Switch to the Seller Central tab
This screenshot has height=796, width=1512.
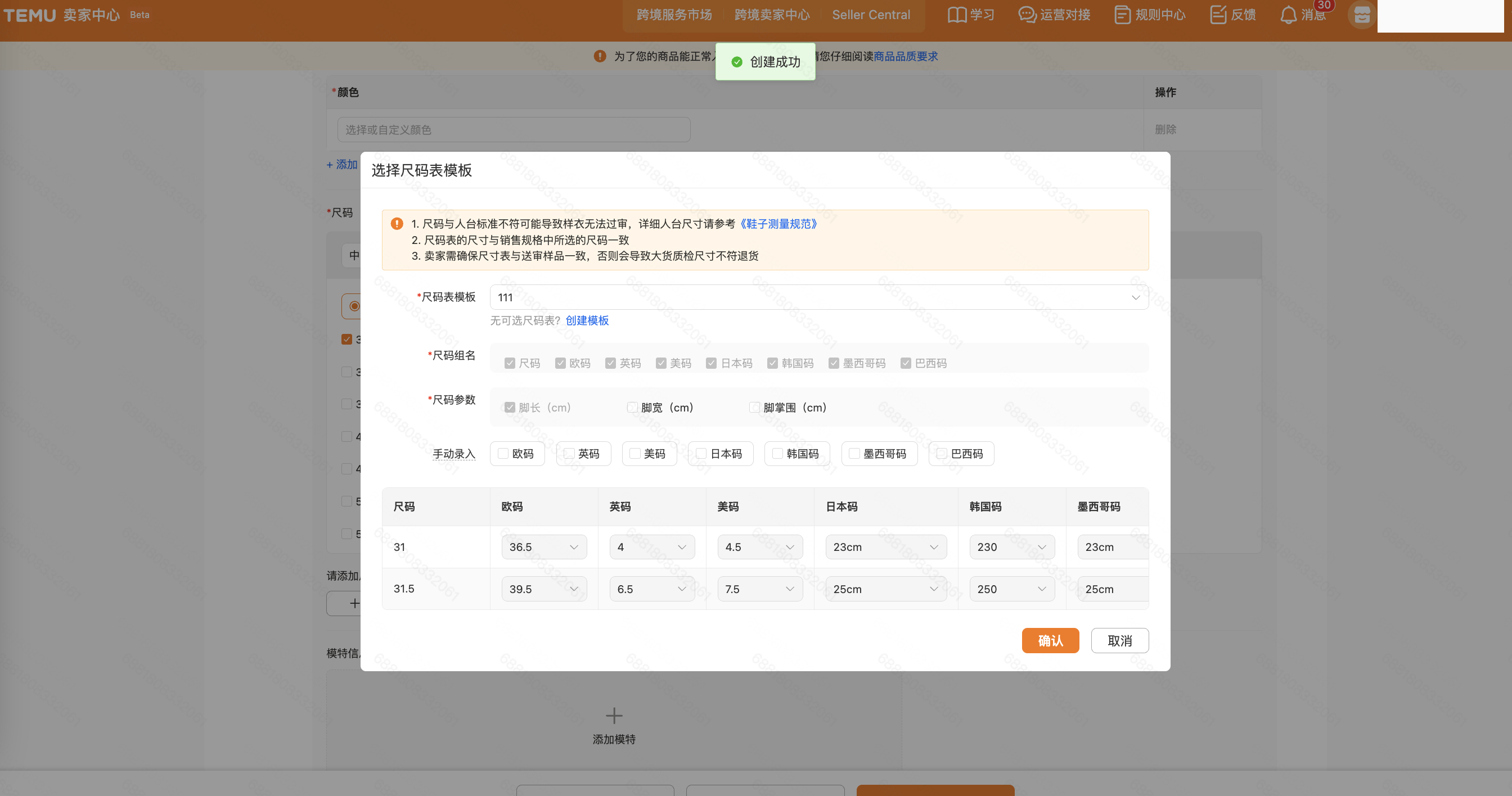(x=871, y=15)
